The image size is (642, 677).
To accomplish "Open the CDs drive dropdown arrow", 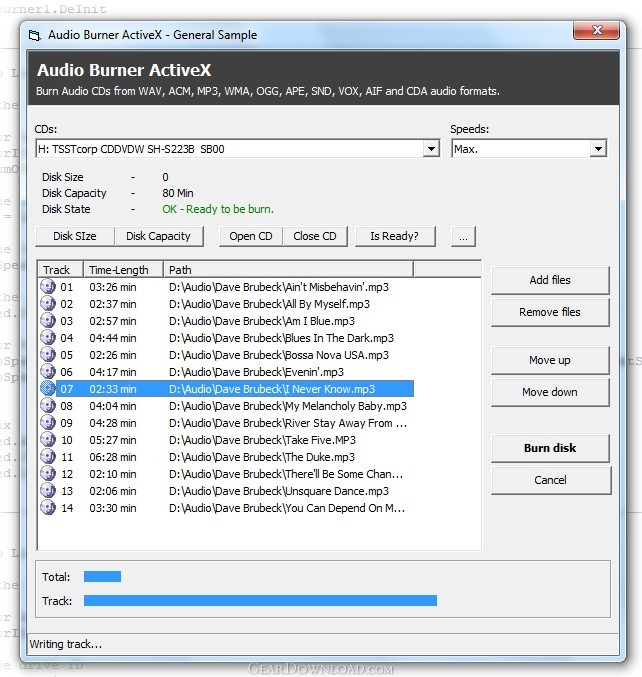I will click(x=431, y=149).
